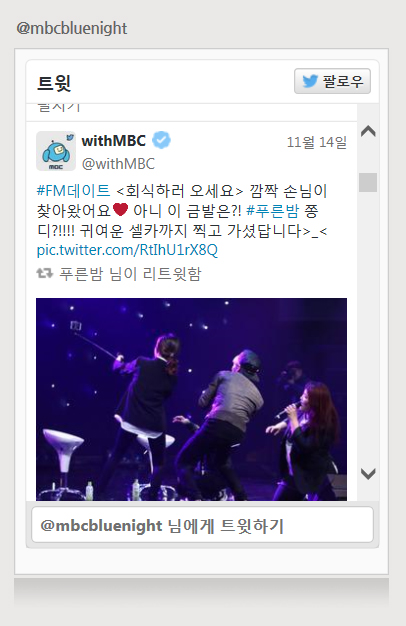Focus the @mbcbluenight 님에게 트윗하기 field
This screenshot has width=406, height=626.
click(202, 525)
